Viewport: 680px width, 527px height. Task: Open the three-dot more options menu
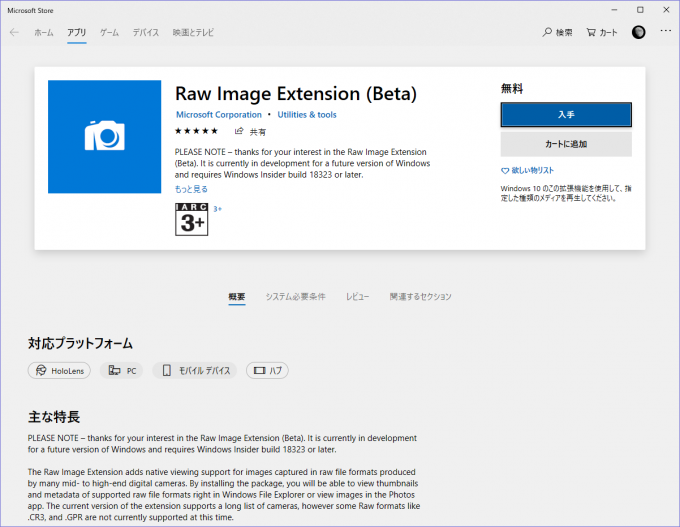(x=666, y=31)
